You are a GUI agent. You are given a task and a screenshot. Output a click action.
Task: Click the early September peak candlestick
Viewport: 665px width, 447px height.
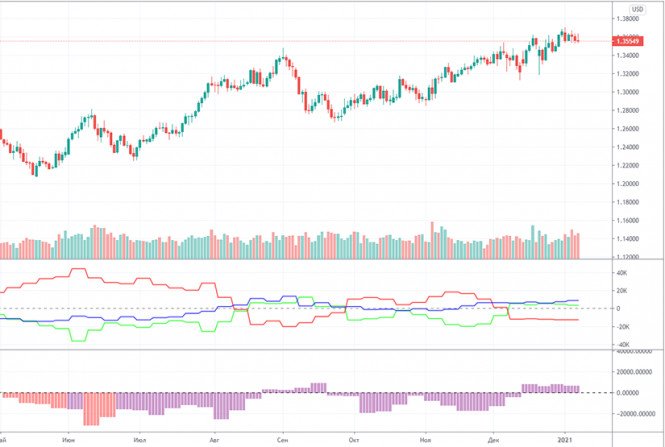click(285, 54)
